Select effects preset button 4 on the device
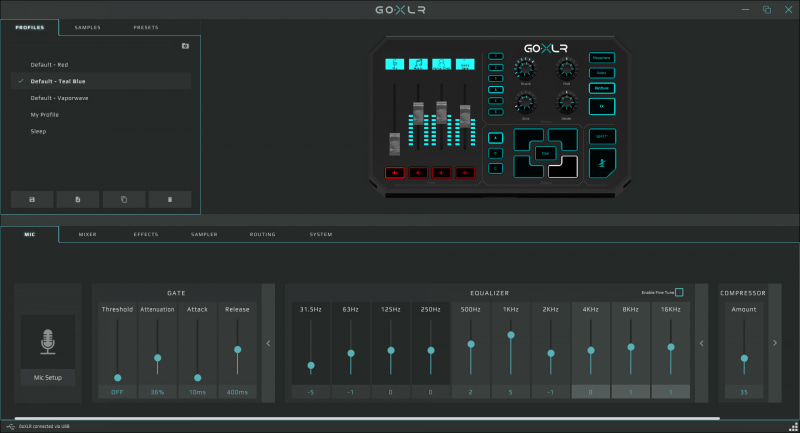The image size is (800, 433). click(495, 90)
